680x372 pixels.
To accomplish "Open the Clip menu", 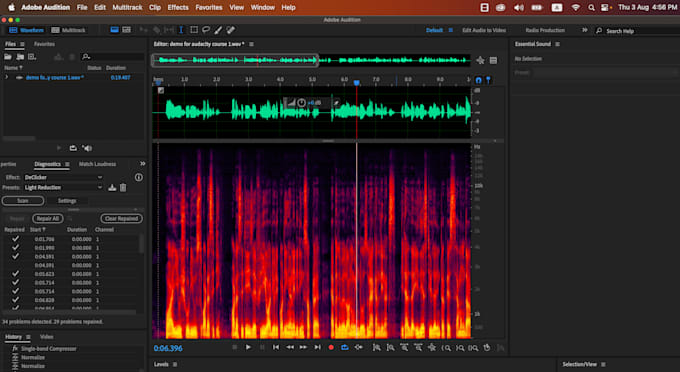I will coord(155,7).
